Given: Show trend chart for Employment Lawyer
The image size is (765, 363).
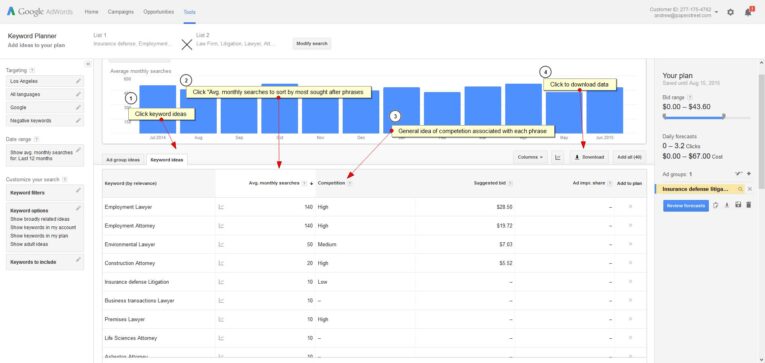Looking at the screenshot, I should click(x=221, y=207).
